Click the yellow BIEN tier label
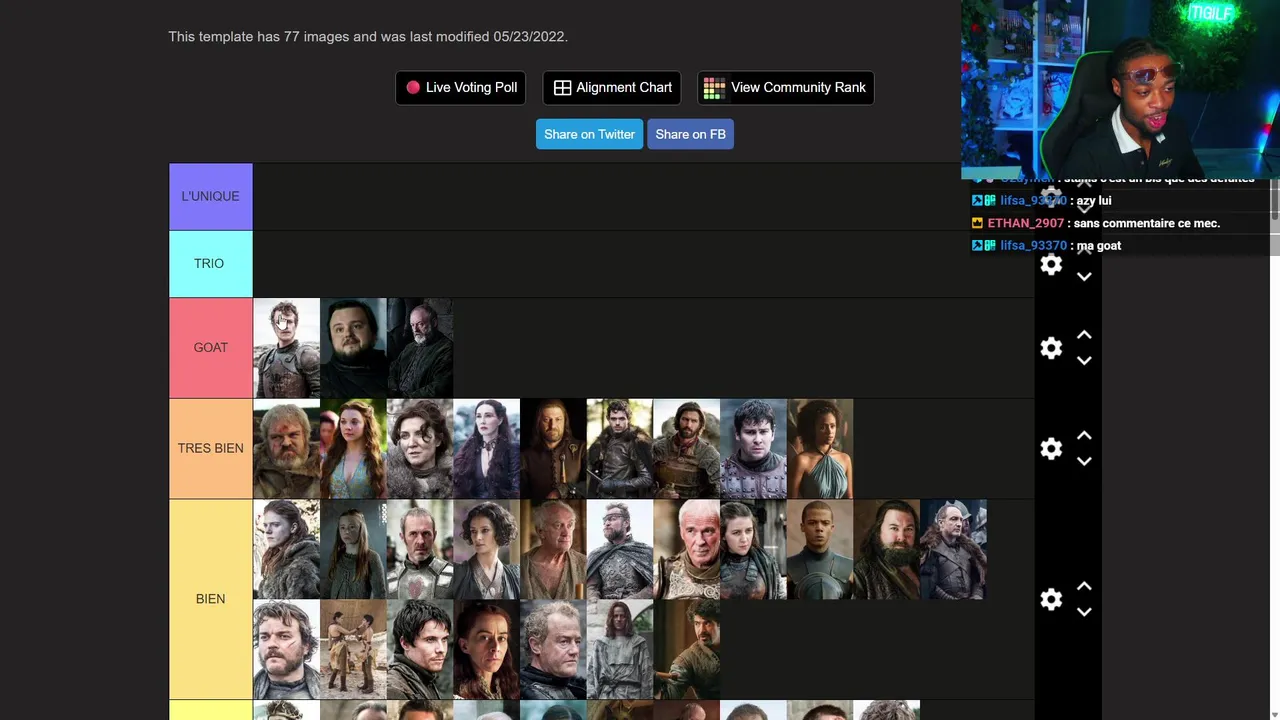This screenshot has height=720, width=1280. 210,599
